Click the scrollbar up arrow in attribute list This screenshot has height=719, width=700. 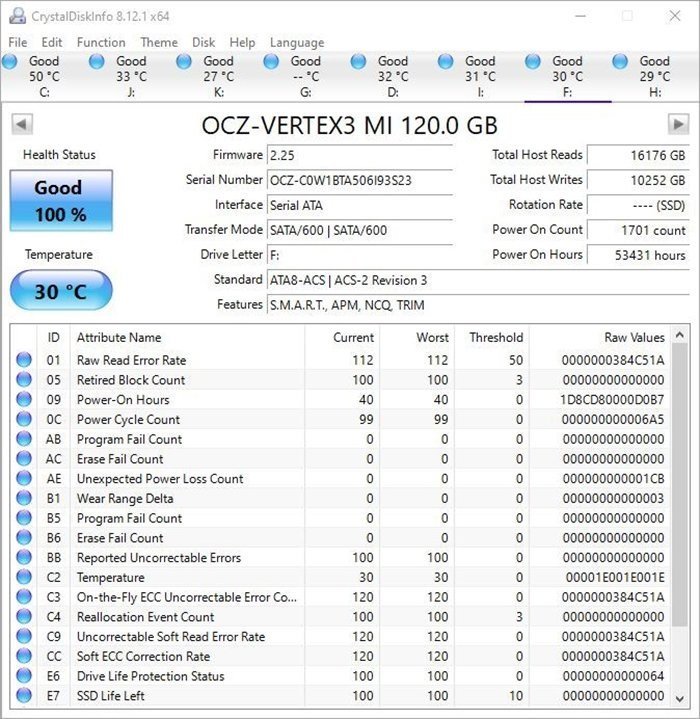pyautogui.click(x=680, y=335)
